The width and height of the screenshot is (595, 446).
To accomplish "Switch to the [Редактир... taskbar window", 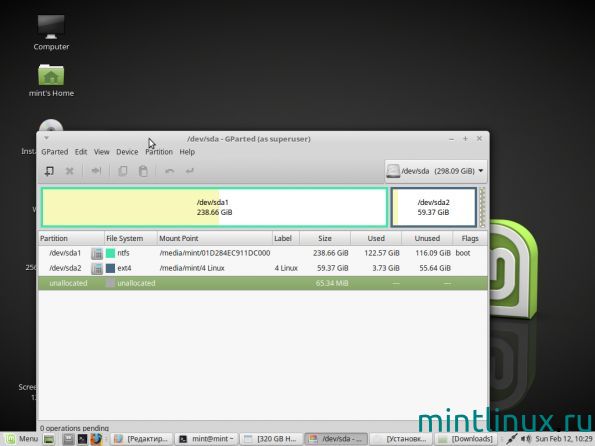I will pyautogui.click(x=141, y=439).
